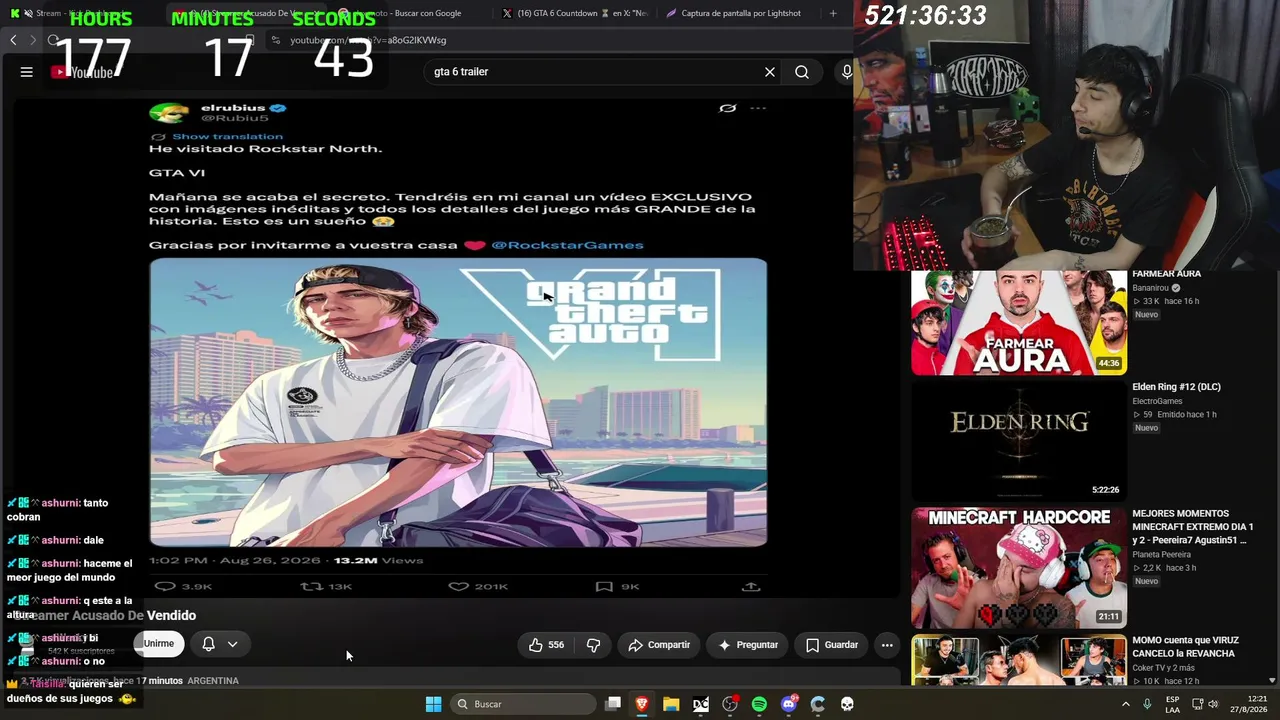The width and height of the screenshot is (1280, 720).
Task: Start YouTube voice search with microphone
Action: click(x=847, y=72)
